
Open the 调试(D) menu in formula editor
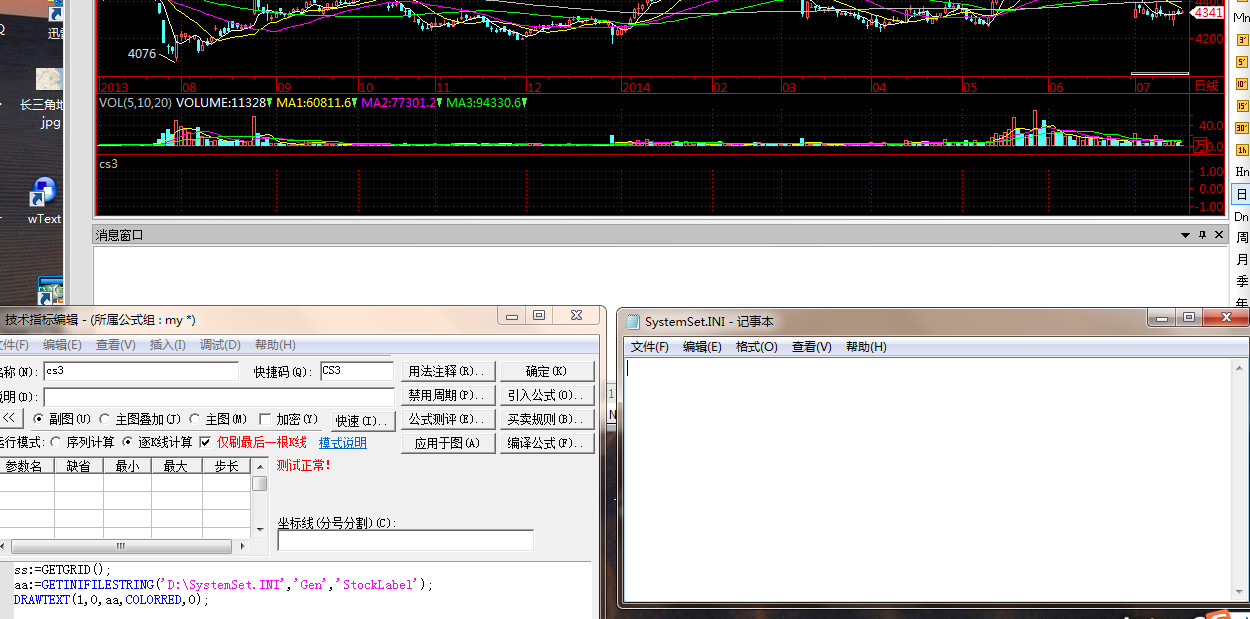[x=220, y=345]
